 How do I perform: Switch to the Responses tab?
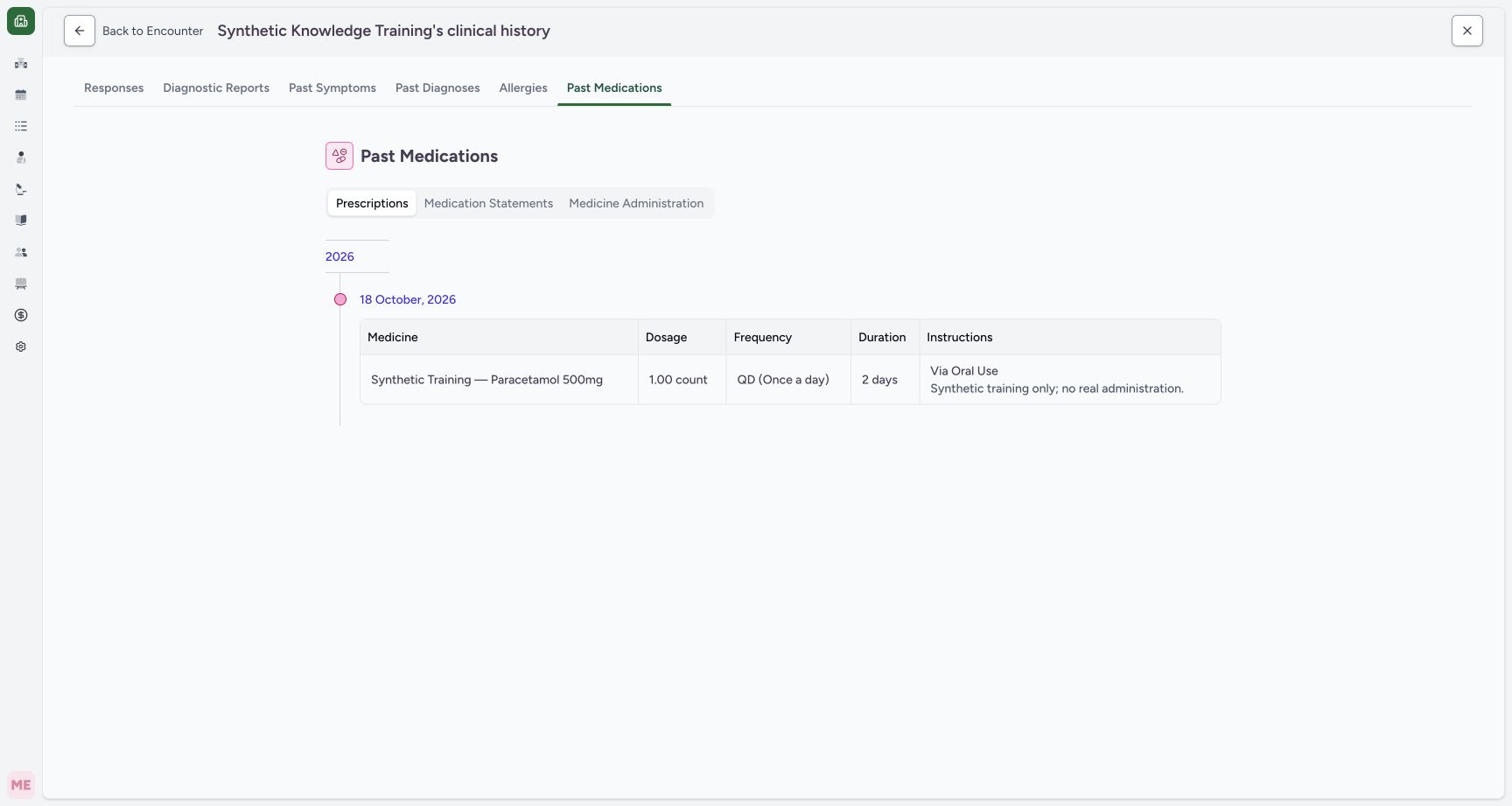pos(114,88)
